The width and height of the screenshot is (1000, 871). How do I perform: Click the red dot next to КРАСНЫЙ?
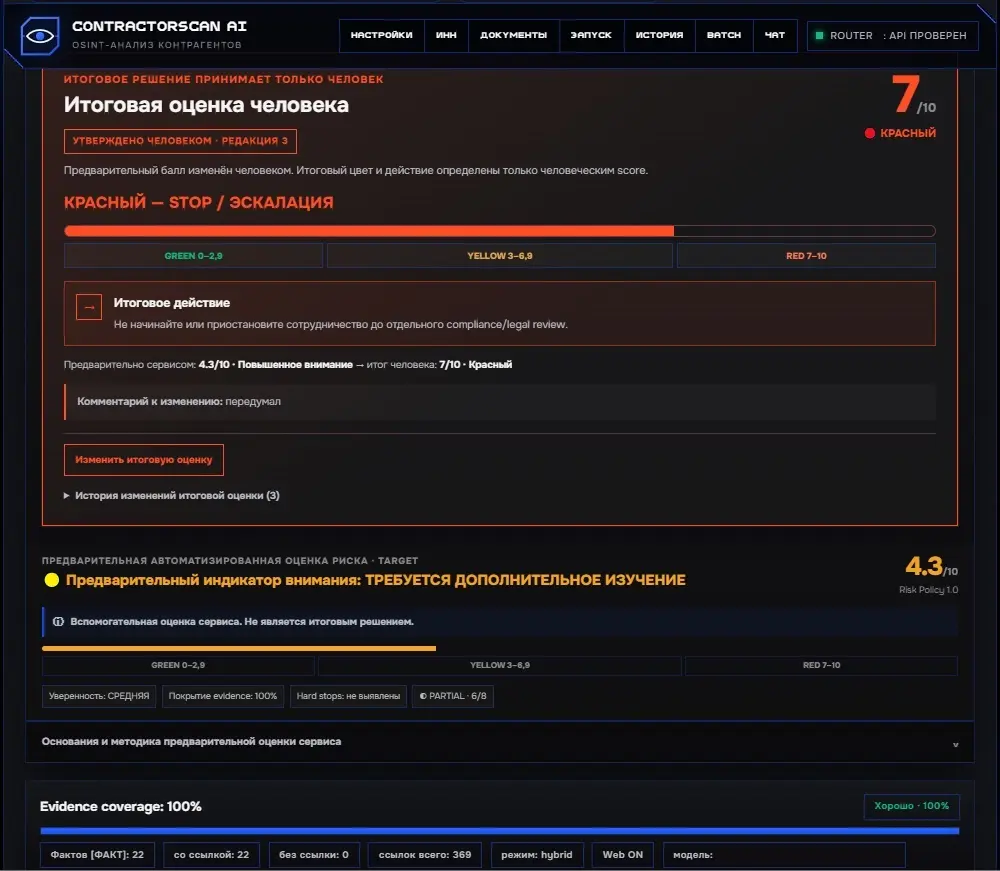(x=869, y=133)
